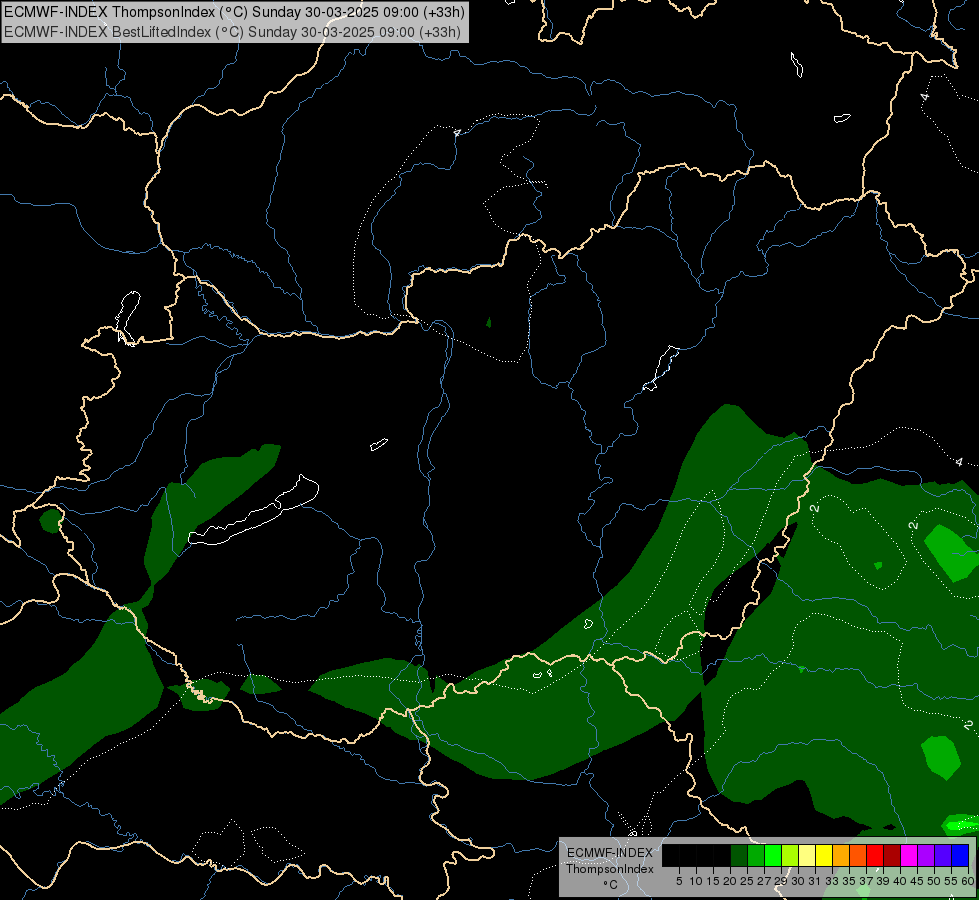Pick the yellow 31-33 legend swatch
The width and height of the screenshot is (979, 900).
[824, 855]
